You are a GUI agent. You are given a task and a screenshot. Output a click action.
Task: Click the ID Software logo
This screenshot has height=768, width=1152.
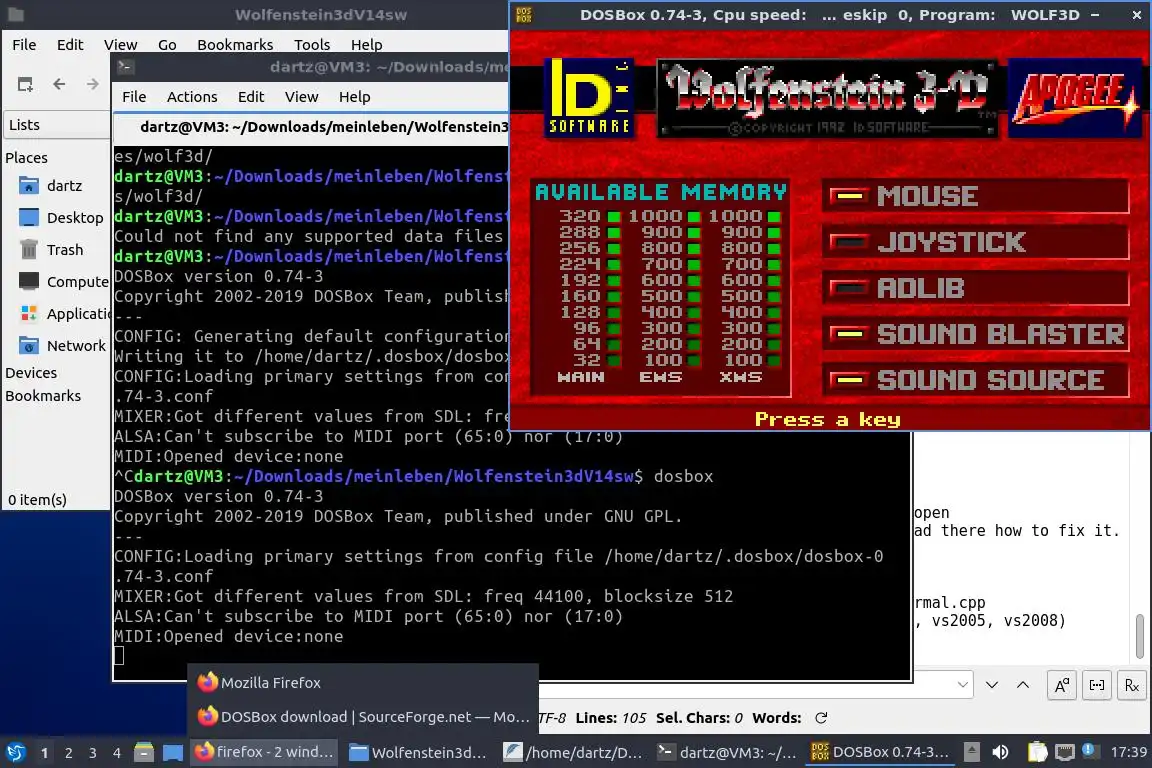tap(589, 97)
